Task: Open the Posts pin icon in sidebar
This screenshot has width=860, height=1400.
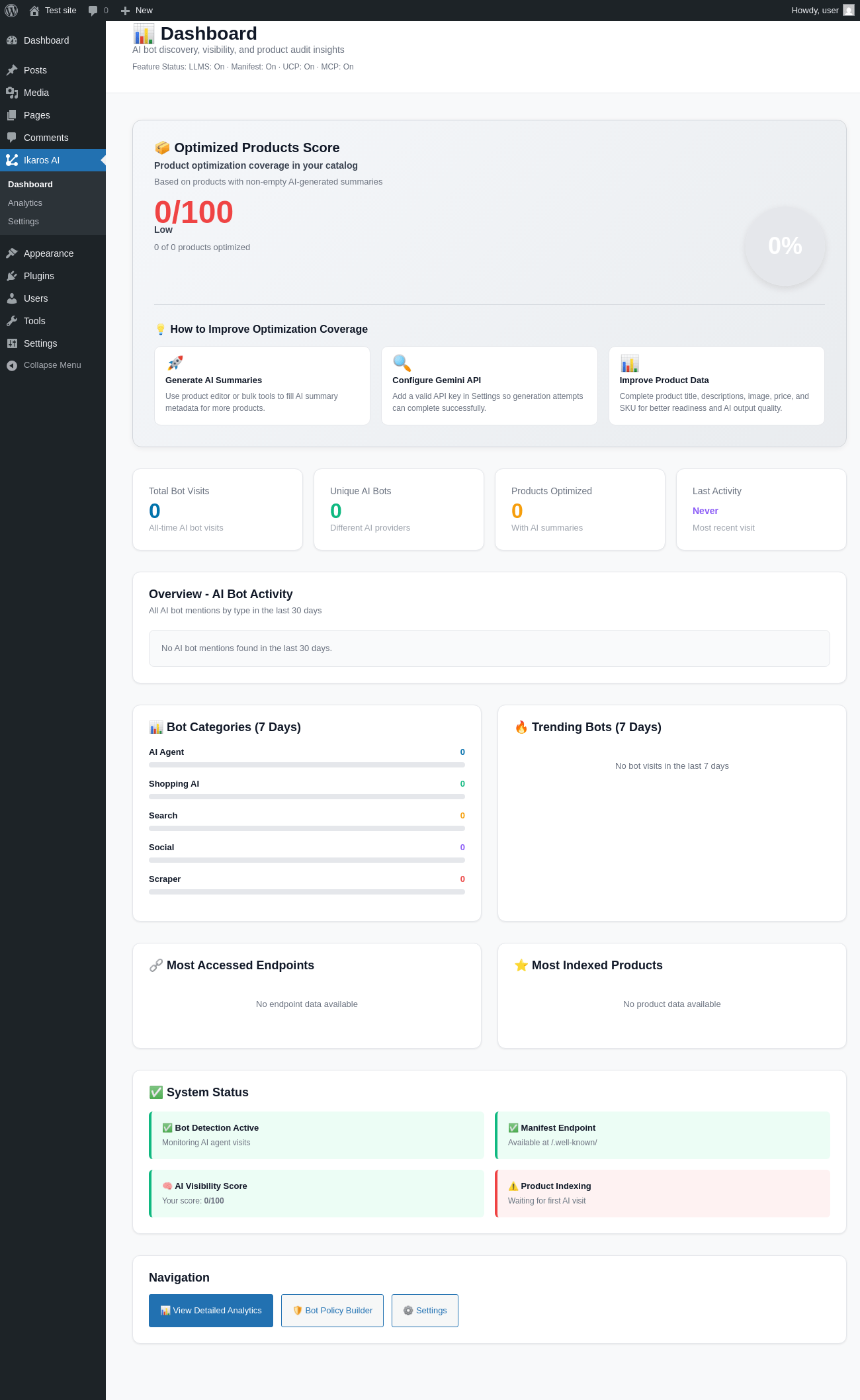Action: point(12,70)
